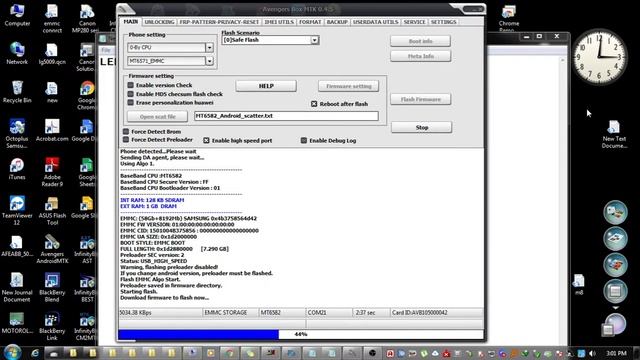Toggle Erase personalization huawei checkbox
Image resolution: width=640 pixels, height=360 pixels.
[x=131, y=102]
